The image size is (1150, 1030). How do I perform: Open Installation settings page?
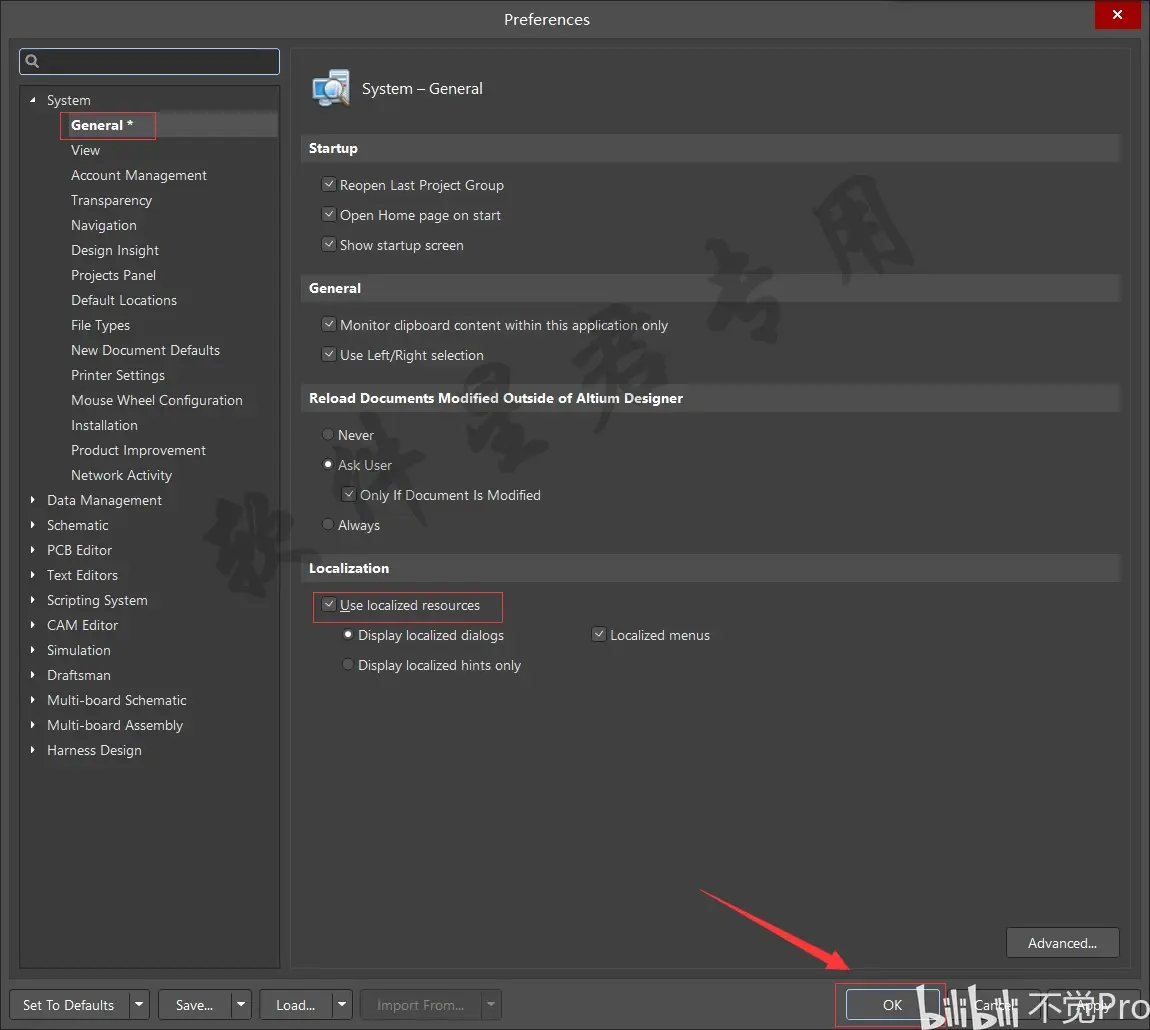[104, 424]
